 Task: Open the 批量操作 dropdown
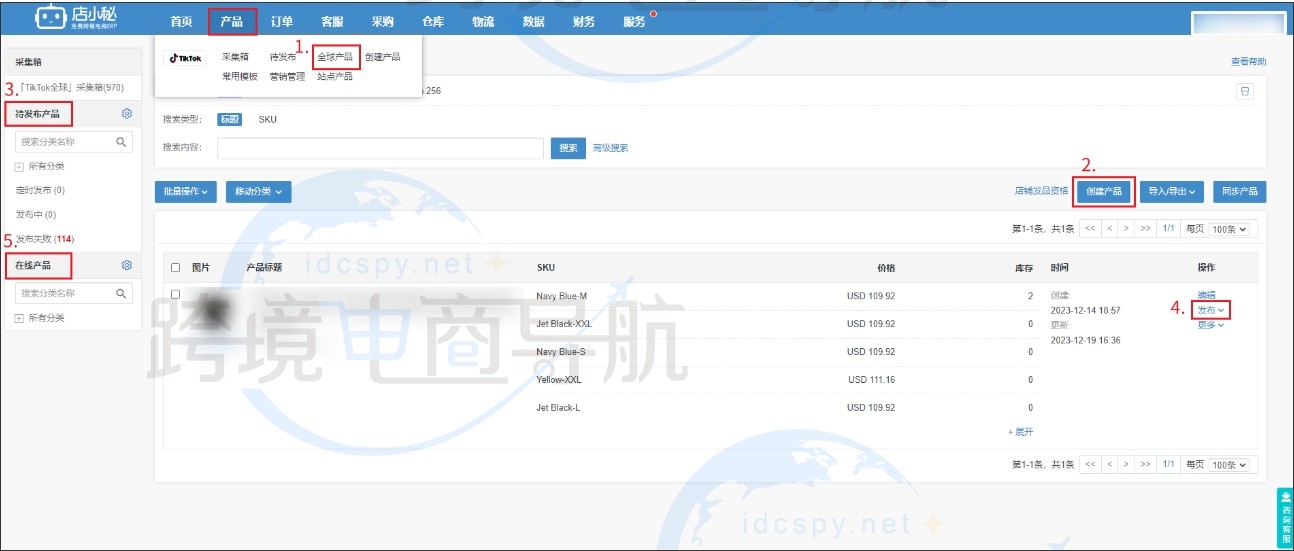[186, 191]
